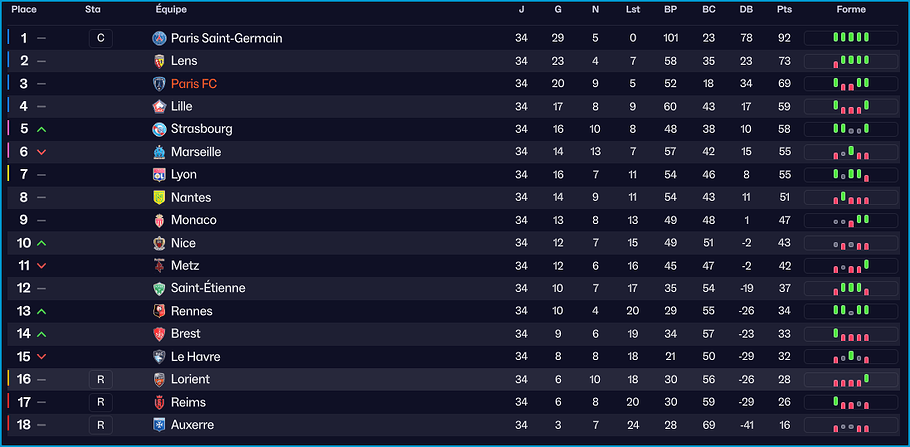
Task: Sort table by DB column header
Action: click(746, 9)
